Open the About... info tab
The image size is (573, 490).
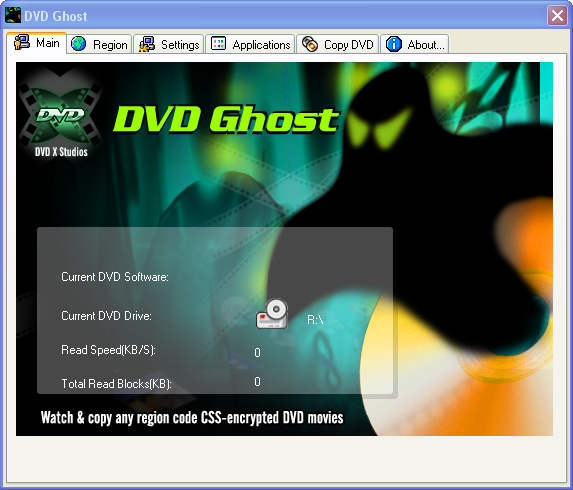[x=415, y=45]
